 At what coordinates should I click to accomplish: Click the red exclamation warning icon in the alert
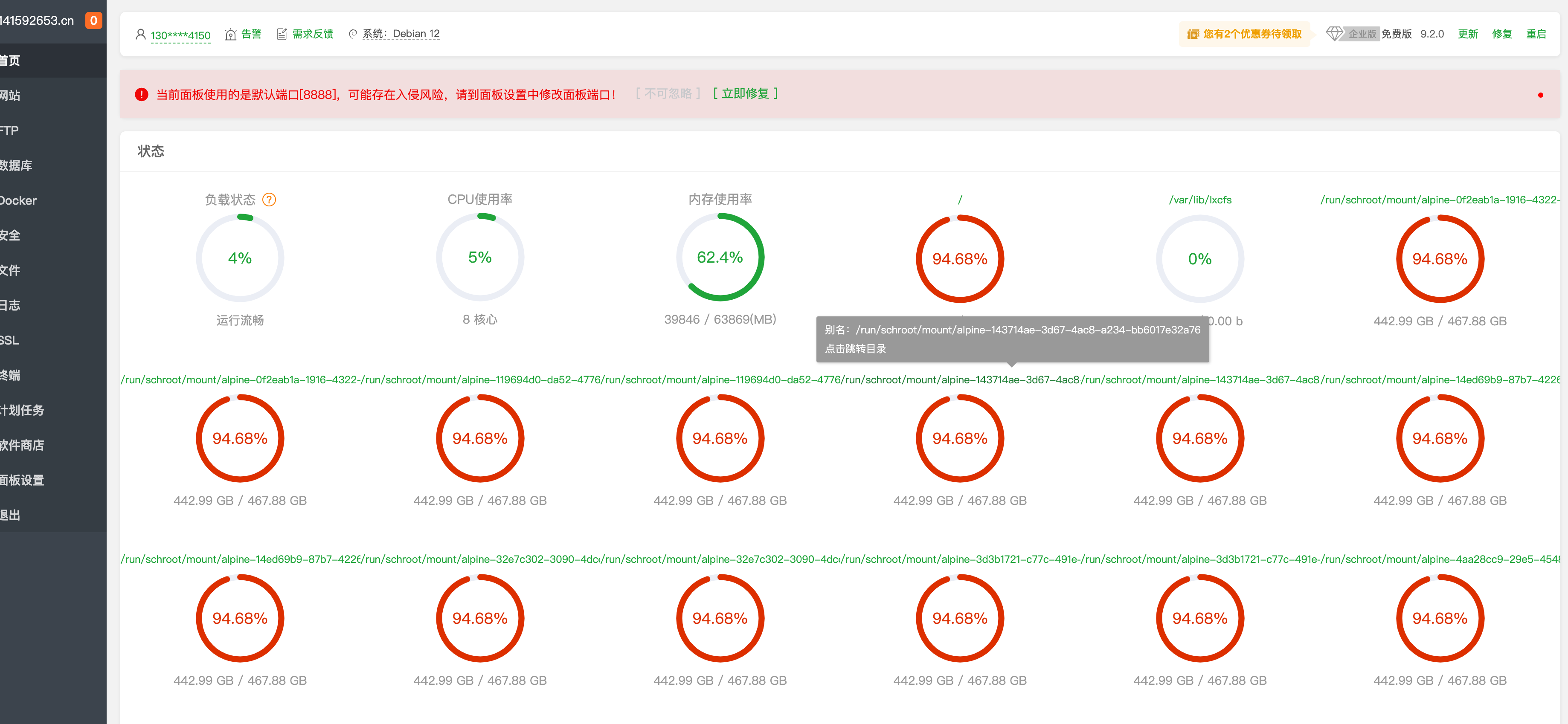[141, 94]
